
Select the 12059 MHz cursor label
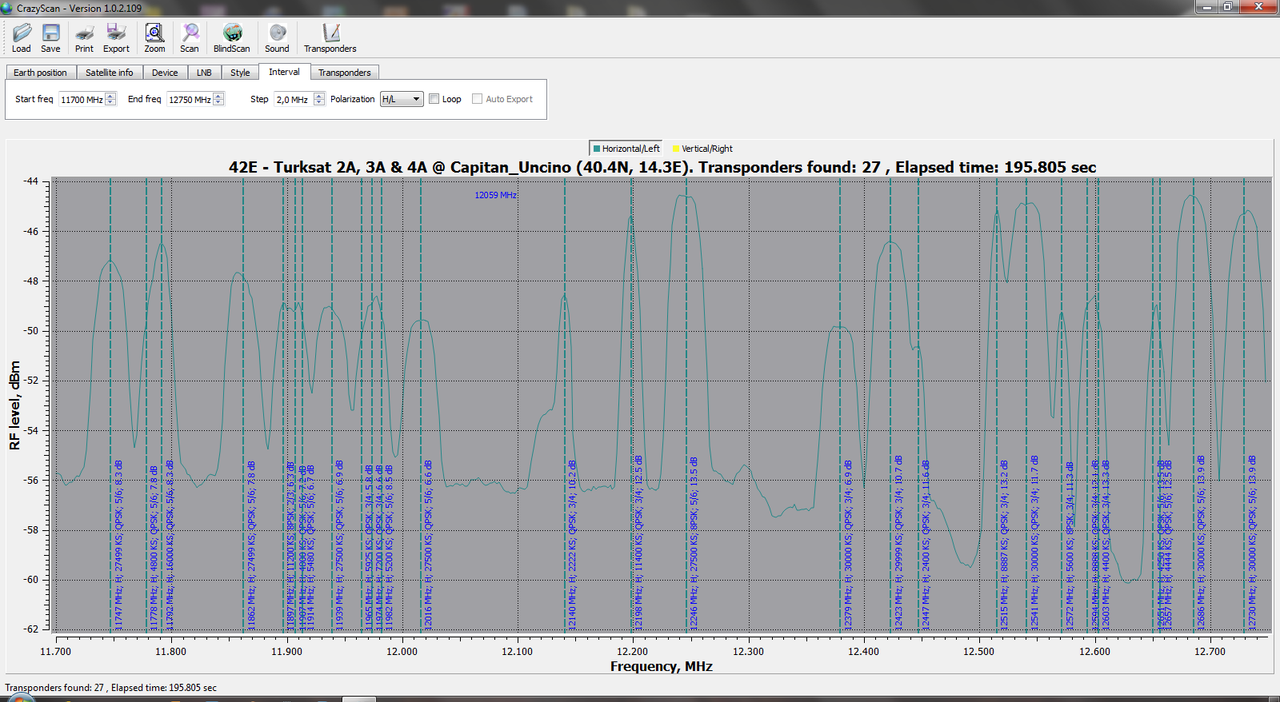pos(495,195)
